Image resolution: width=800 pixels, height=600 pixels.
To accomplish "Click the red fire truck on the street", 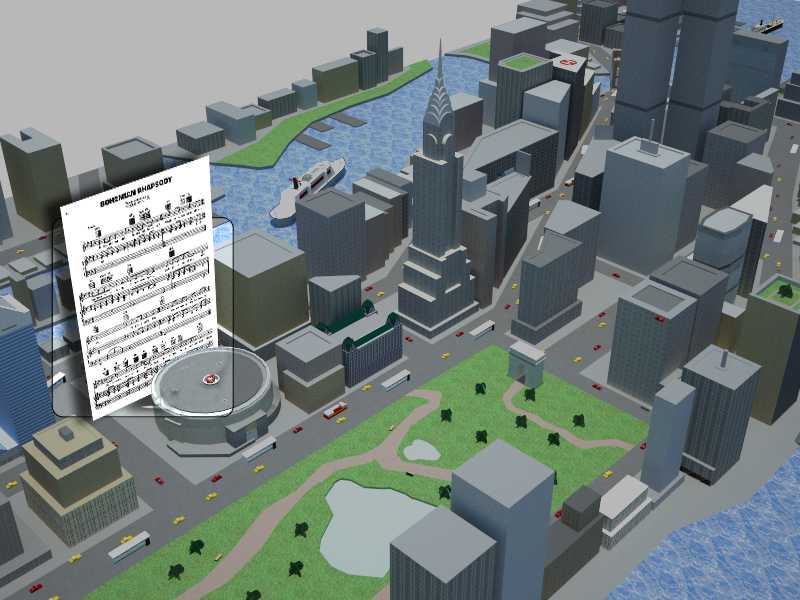I will 335,409.
